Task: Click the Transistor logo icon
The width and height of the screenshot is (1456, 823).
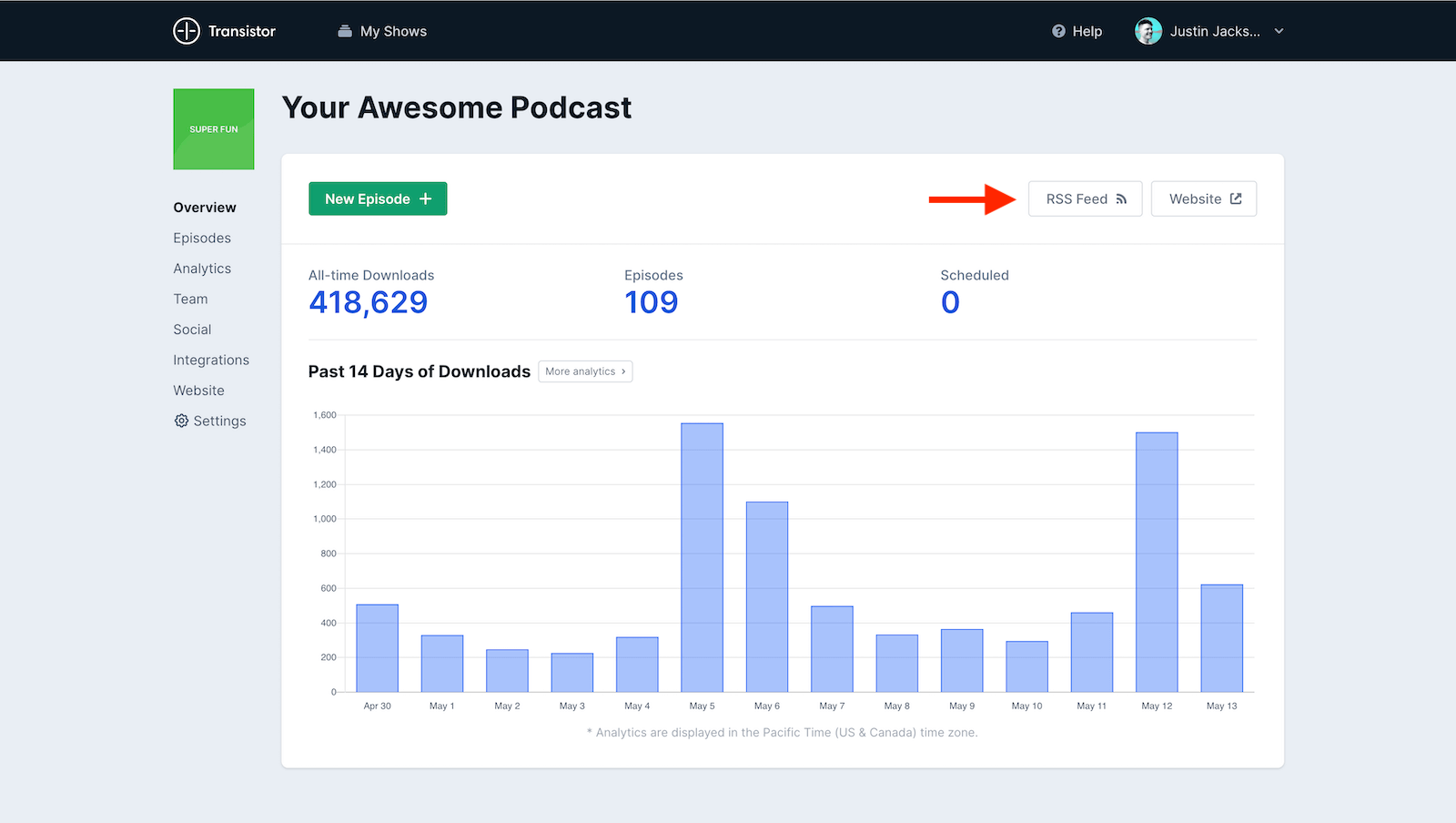Action: point(187,31)
